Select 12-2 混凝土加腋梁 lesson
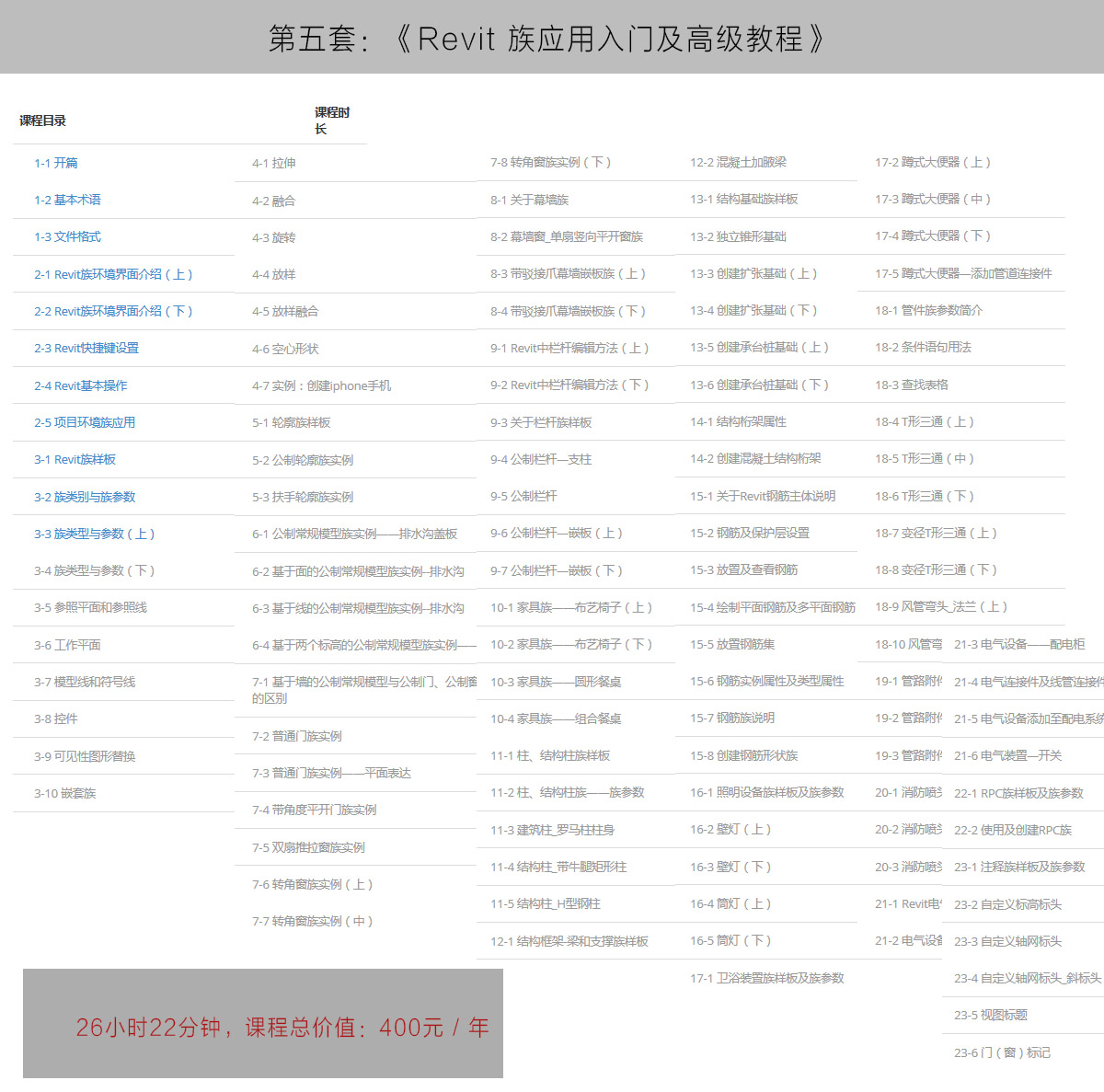The height and width of the screenshot is (1092, 1104). click(738, 162)
